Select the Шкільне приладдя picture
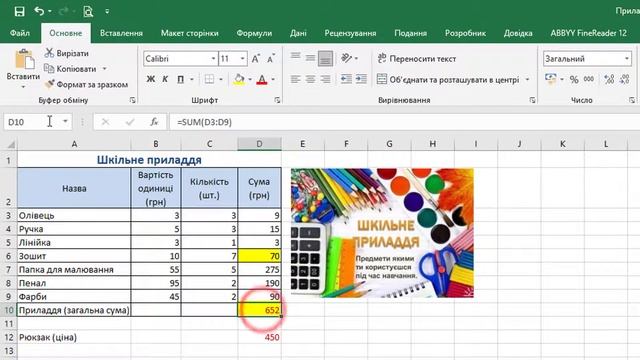The width and height of the screenshot is (640, 360). click(x=382, y=233)
